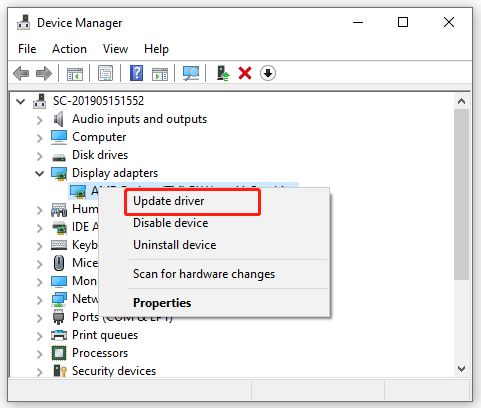Click the Update device driver toolbar icon

(x=223, y=73)
